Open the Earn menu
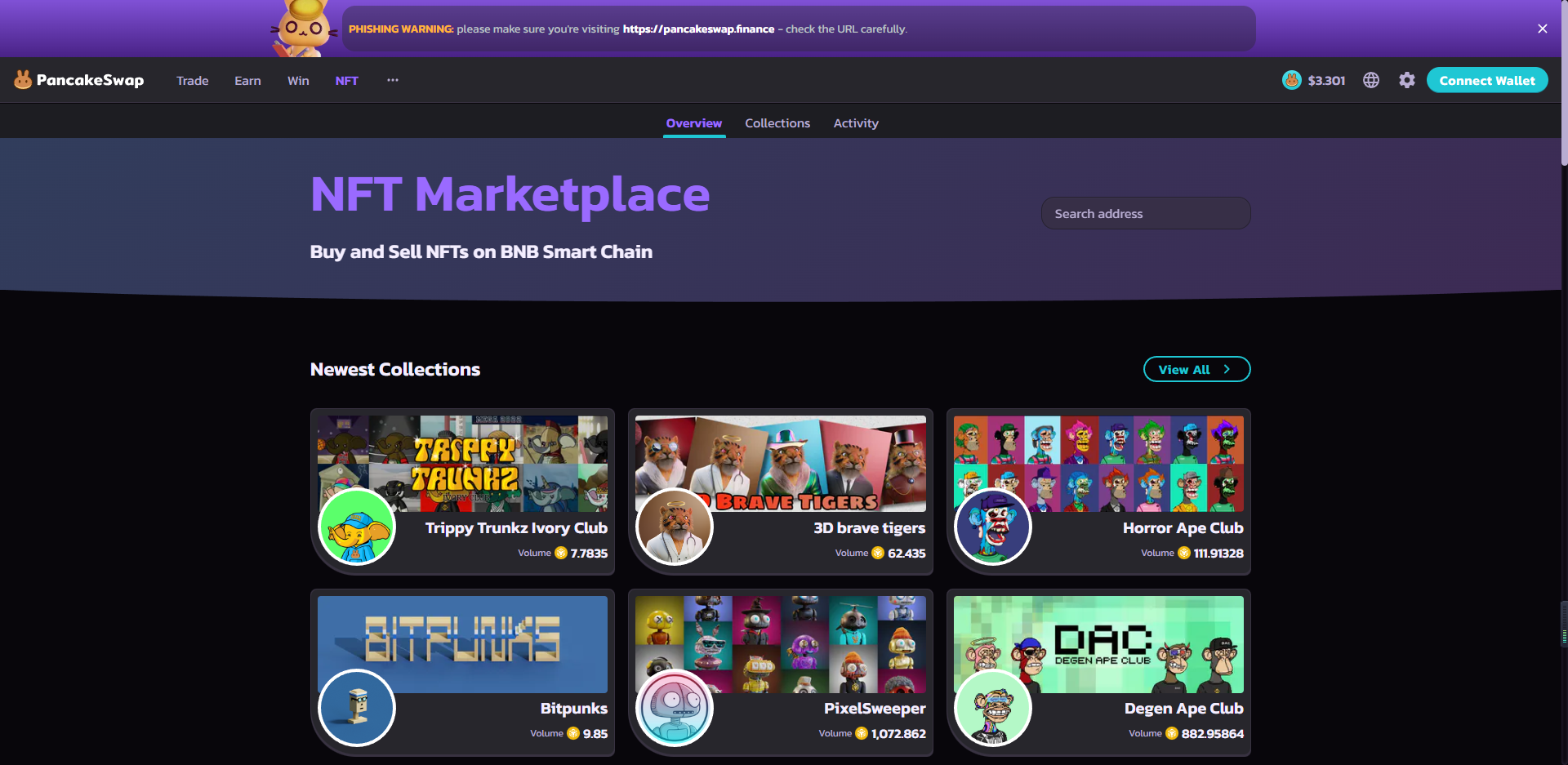 tap(247, 81)
